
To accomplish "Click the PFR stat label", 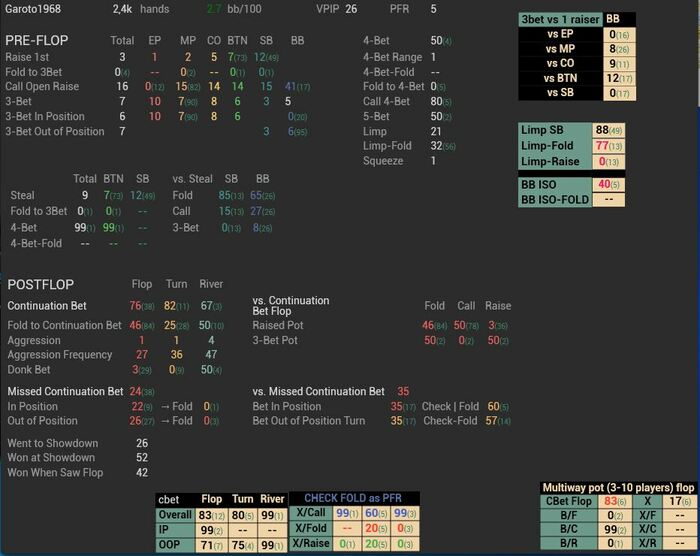I will 399,9.
